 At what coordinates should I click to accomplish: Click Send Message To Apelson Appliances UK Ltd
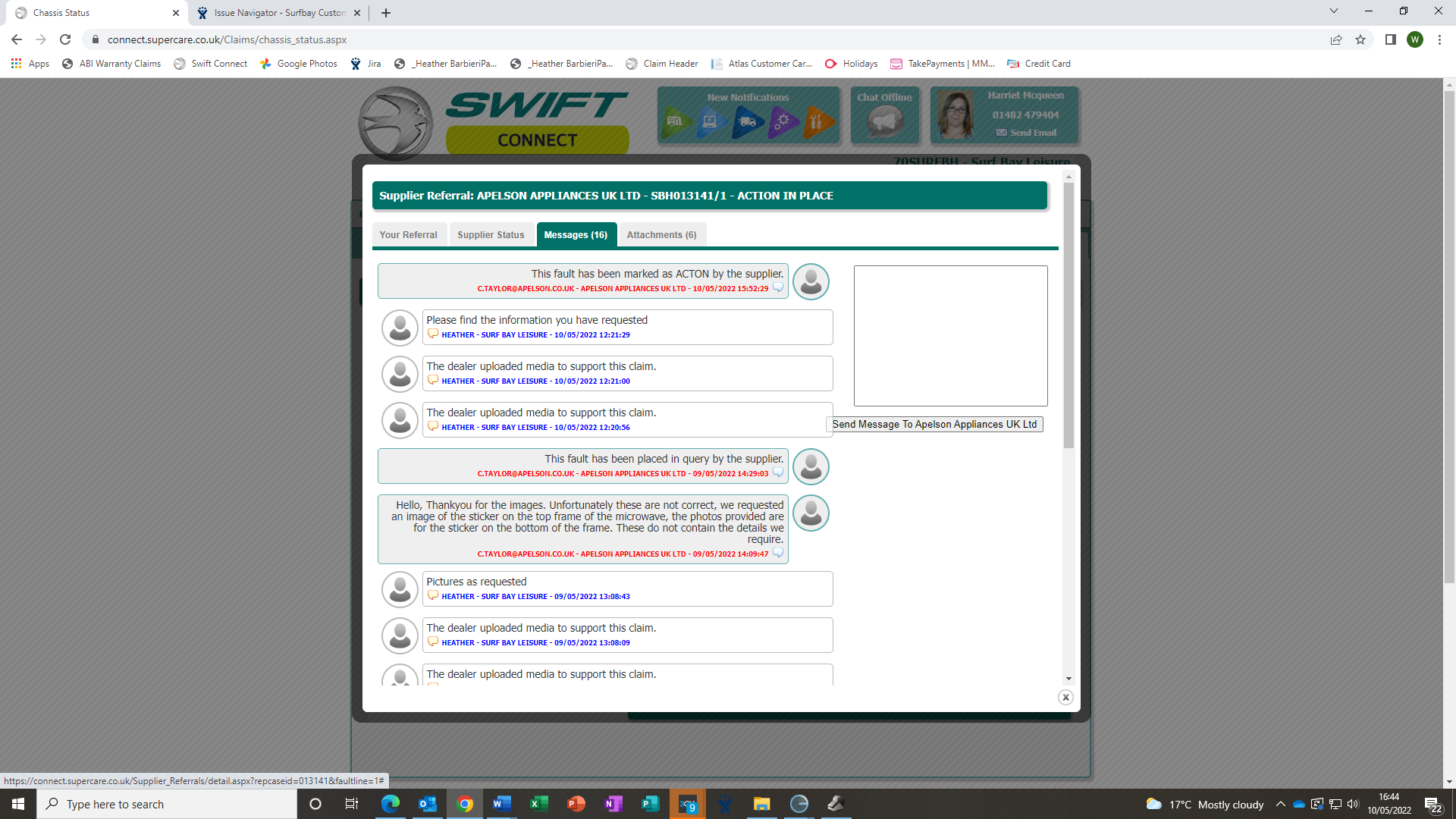[934, 425]
